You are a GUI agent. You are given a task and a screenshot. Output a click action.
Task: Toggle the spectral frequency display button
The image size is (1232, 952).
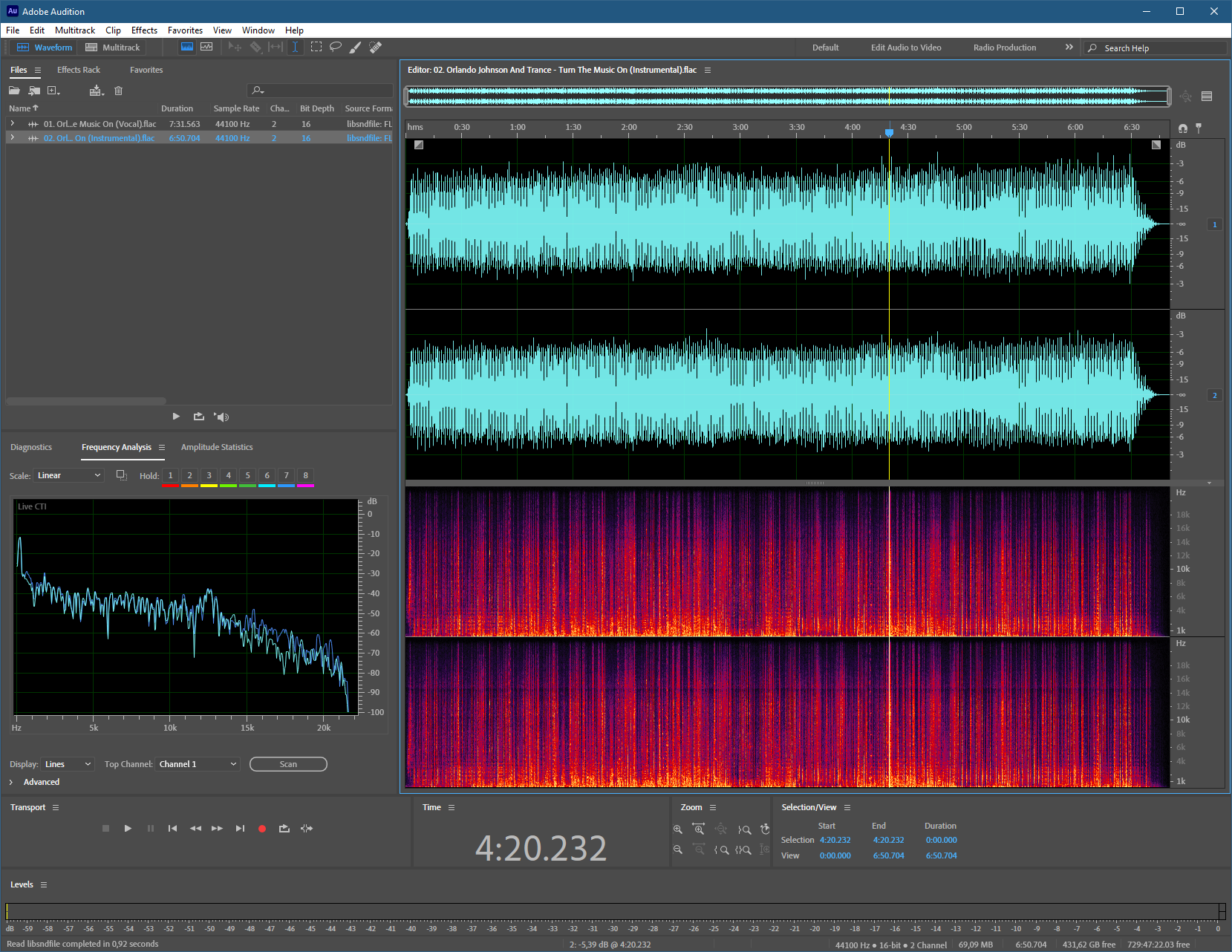(187, 47)
